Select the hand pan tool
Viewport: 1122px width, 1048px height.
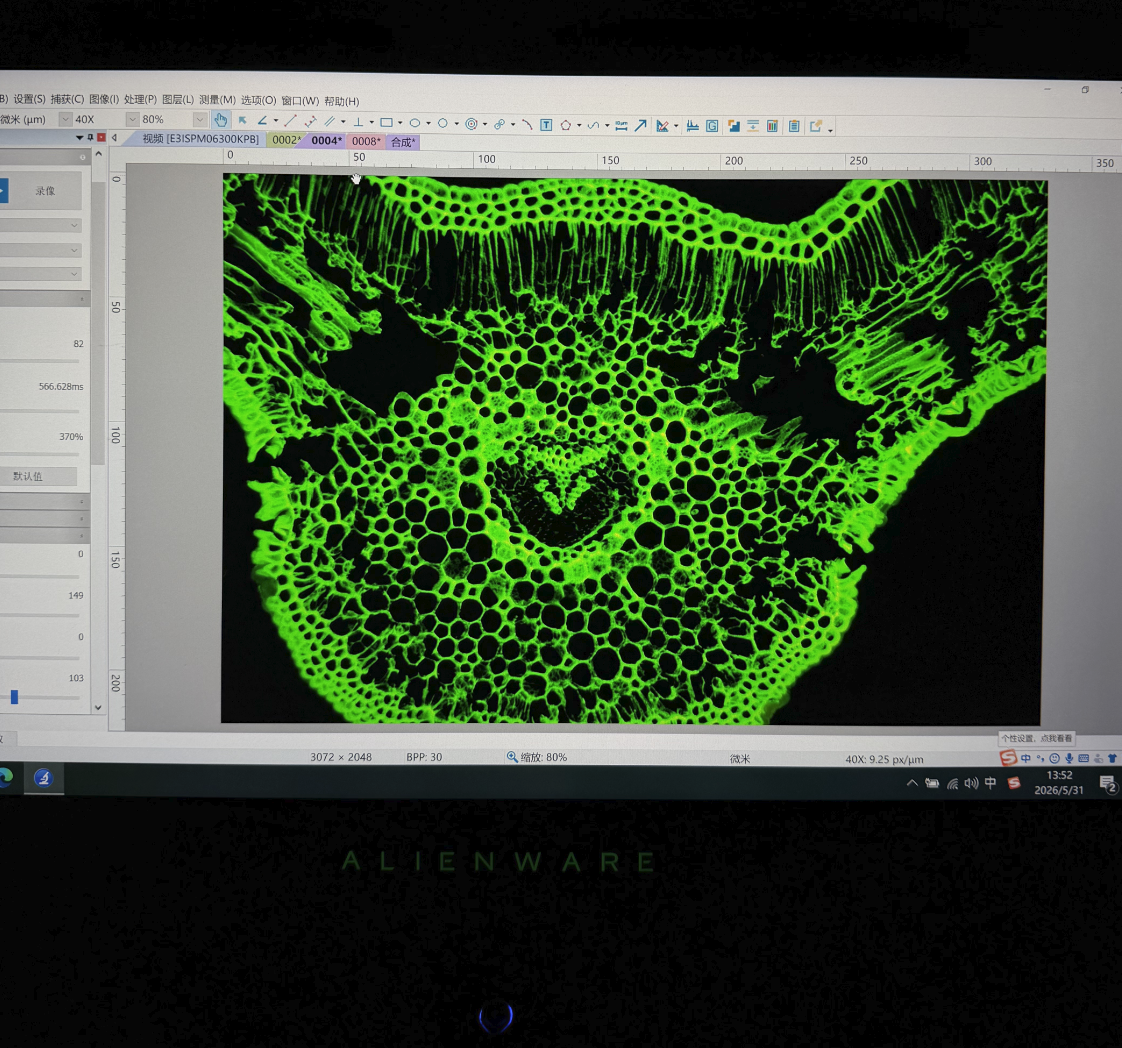(x=220, y=120)
